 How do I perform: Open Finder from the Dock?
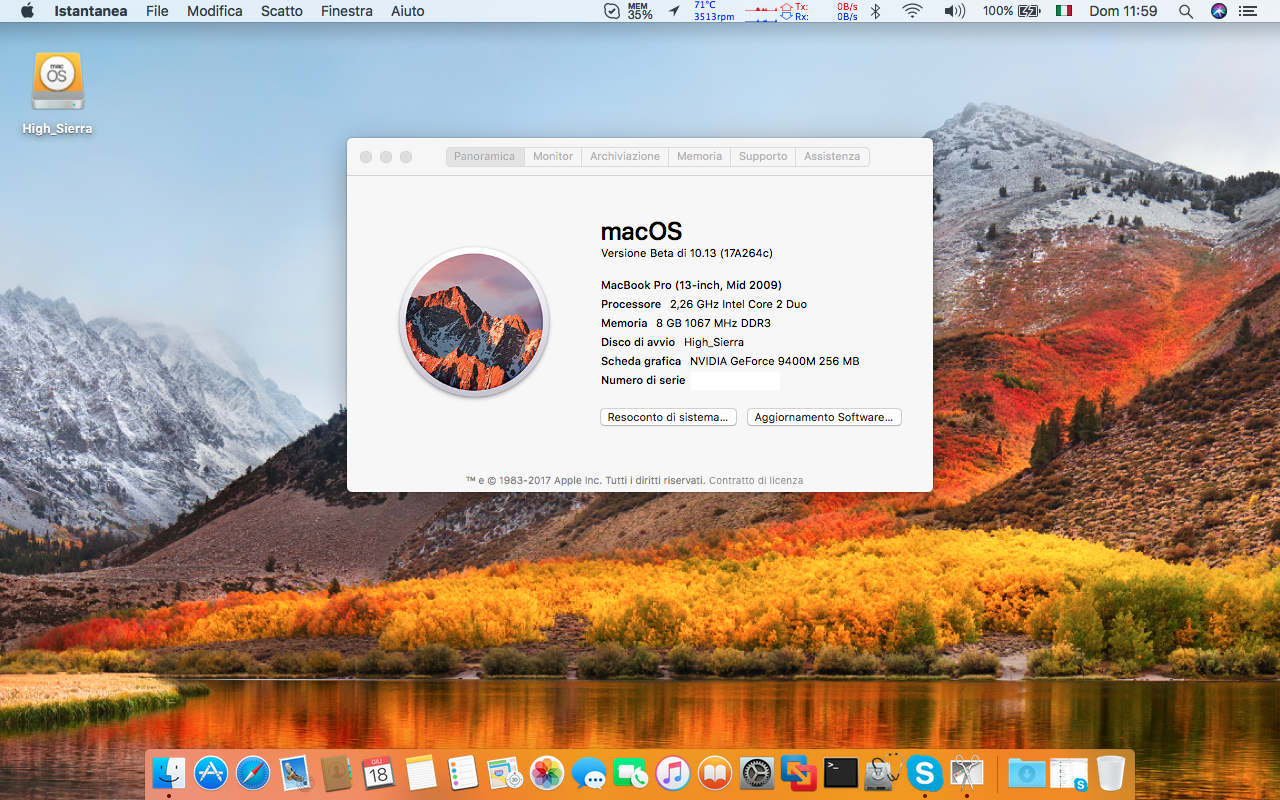coord(168,773)
